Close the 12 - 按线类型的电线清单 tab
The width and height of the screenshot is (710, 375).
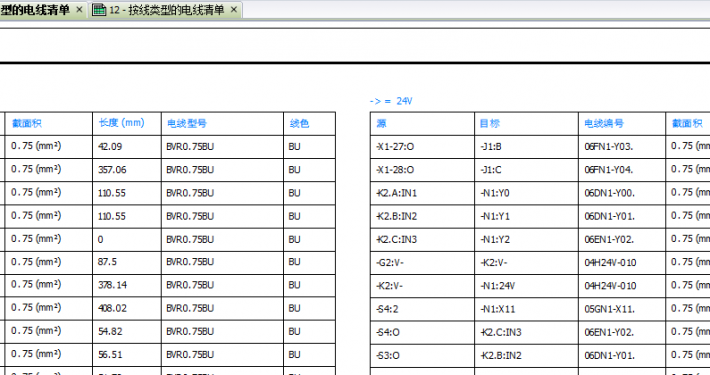pyautogui.click(x=234, y=10)
